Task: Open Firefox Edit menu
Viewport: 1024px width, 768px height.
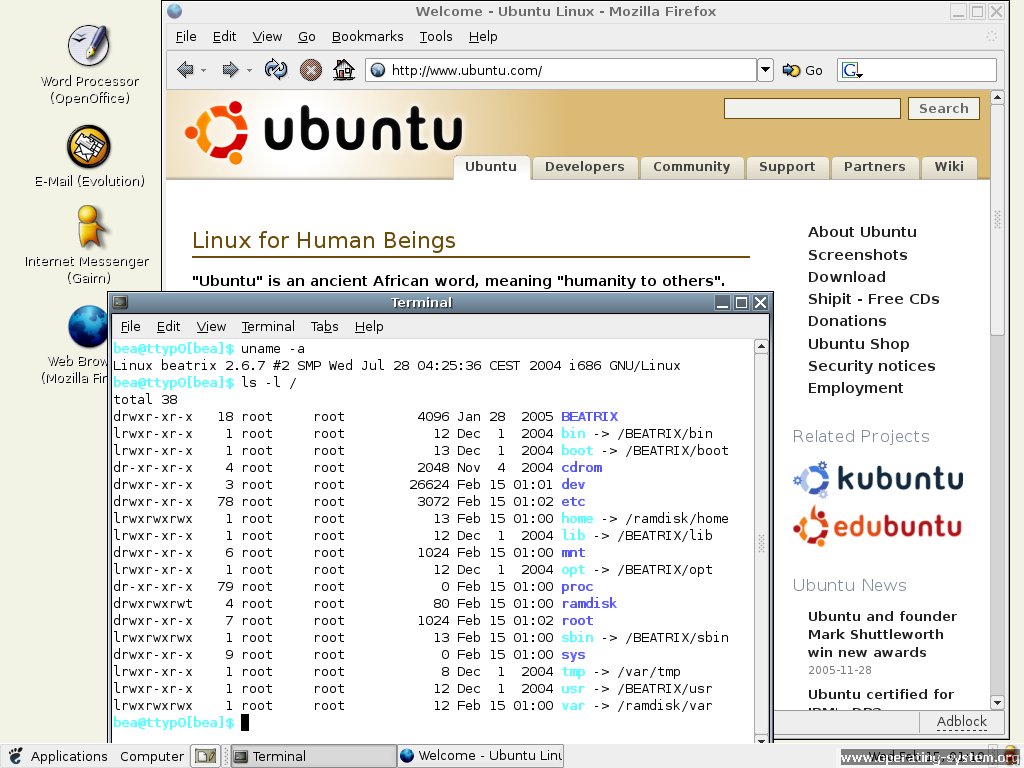Action: click(x=224, y=37)
